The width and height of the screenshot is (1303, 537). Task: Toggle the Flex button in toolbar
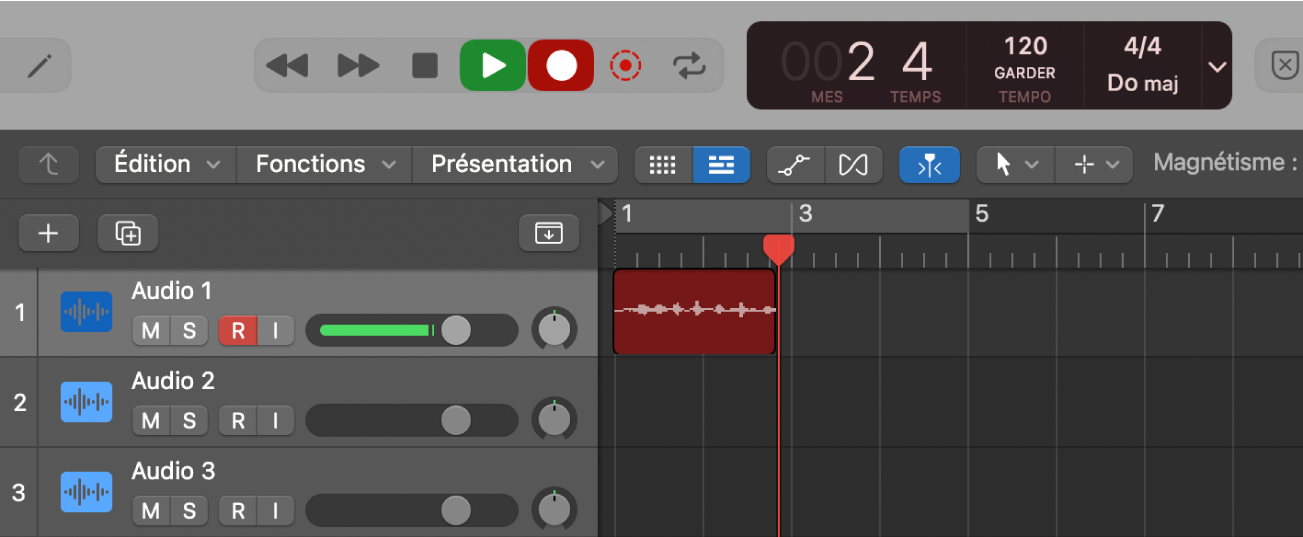(853, 165)
